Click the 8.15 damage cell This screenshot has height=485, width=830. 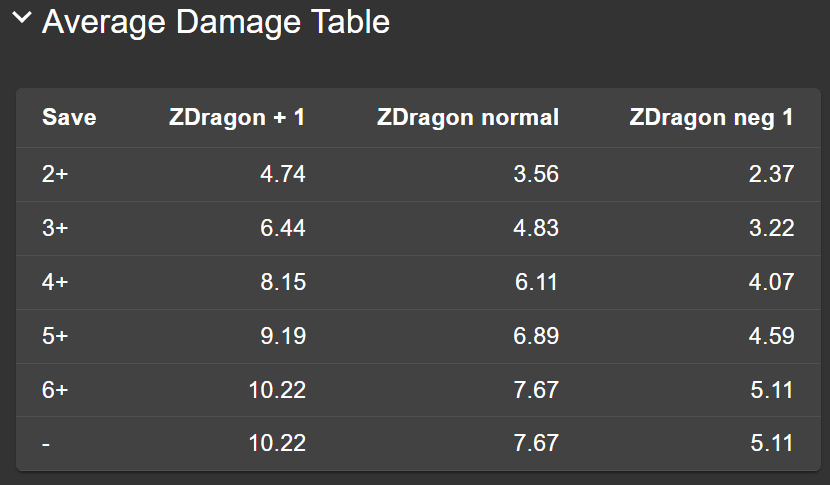(x=282, y=282)
